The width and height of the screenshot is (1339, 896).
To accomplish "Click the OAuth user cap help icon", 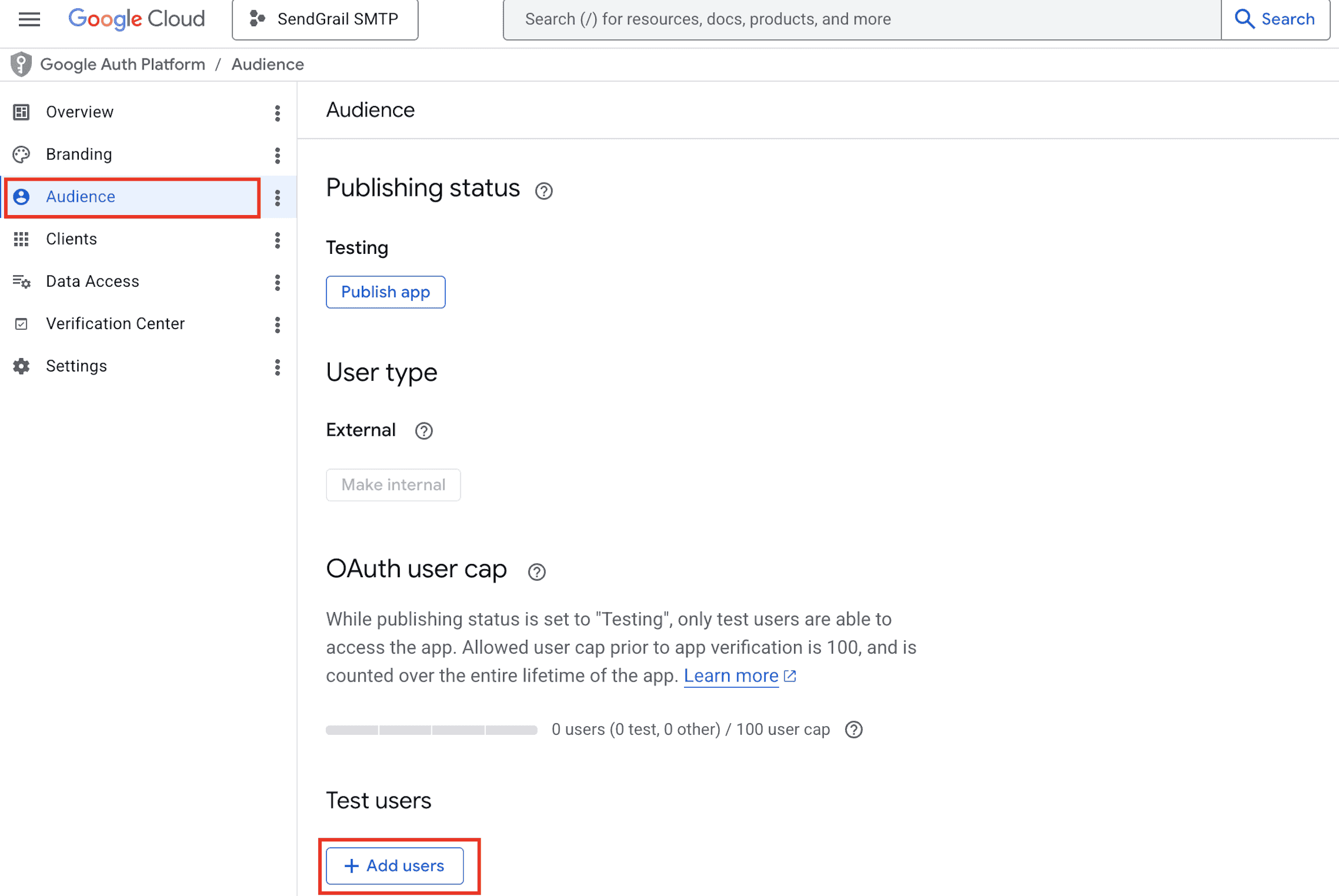I will click(x=537, y=572).
